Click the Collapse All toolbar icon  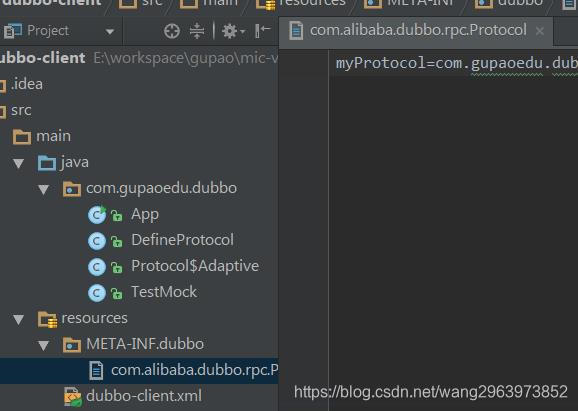coord(197,31)
